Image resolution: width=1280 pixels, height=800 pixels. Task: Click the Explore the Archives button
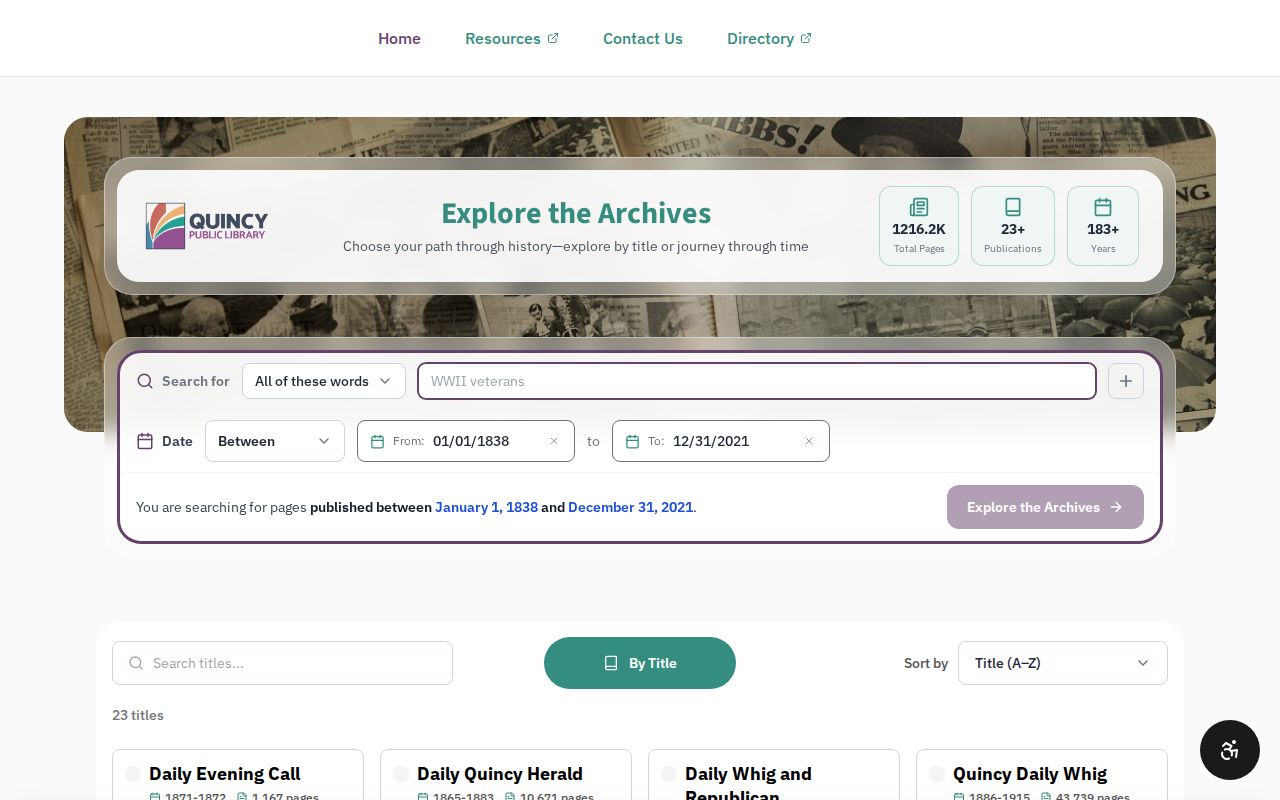point(1045,507)
